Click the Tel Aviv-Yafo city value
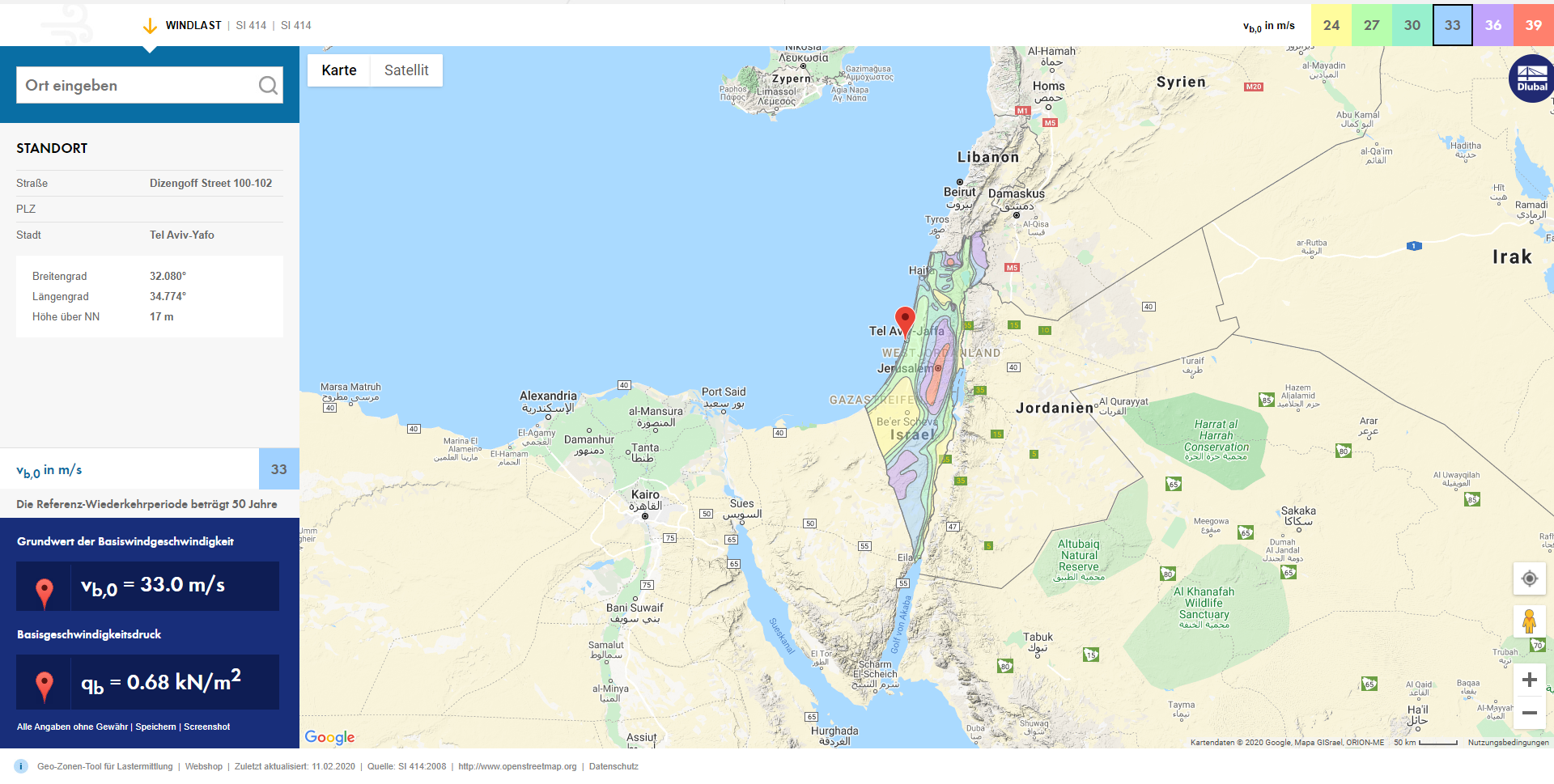 (182, 235)
